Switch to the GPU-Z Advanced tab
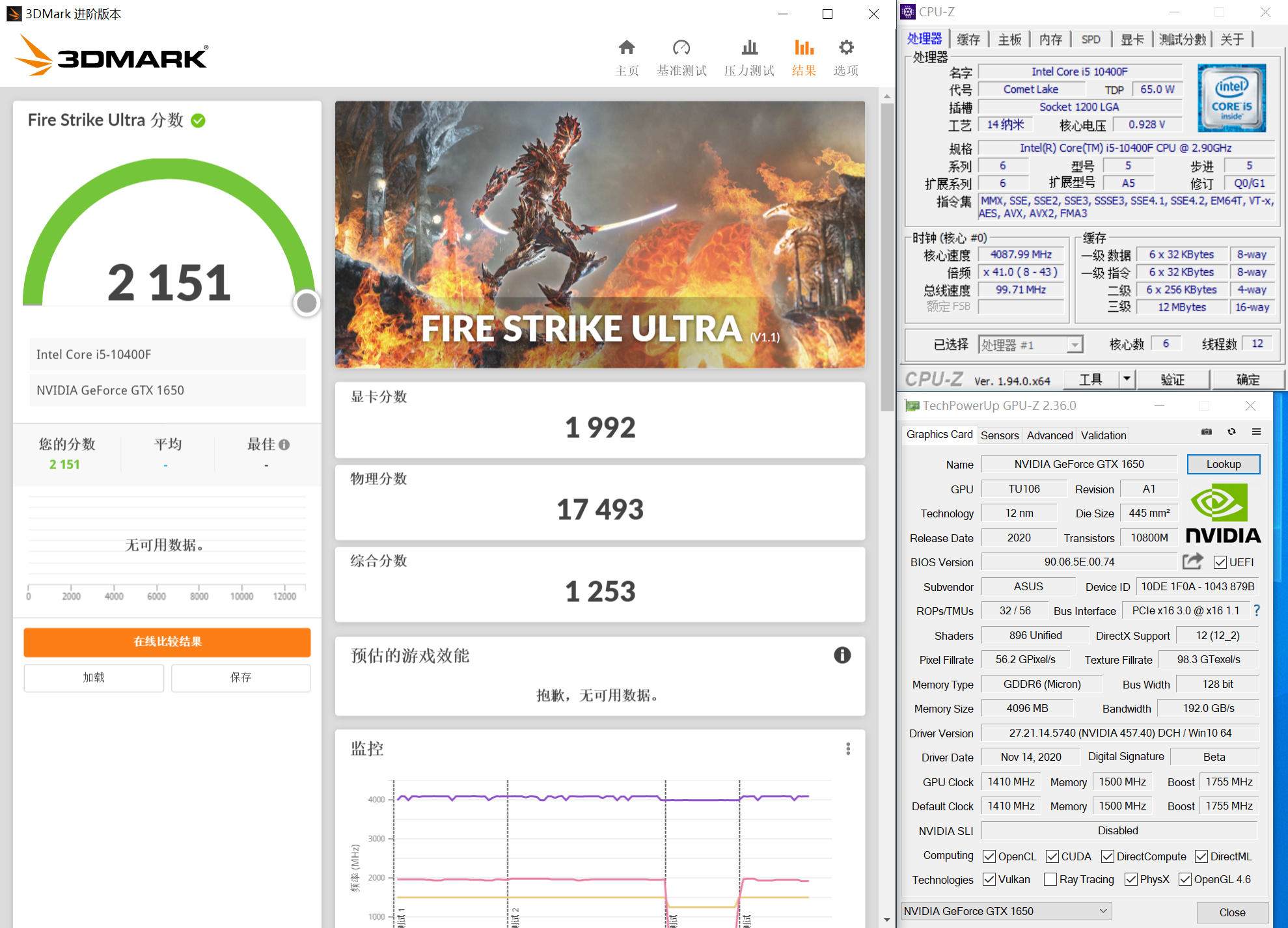Viewport: 1288px width, 928px height. tap(1050, 435)
